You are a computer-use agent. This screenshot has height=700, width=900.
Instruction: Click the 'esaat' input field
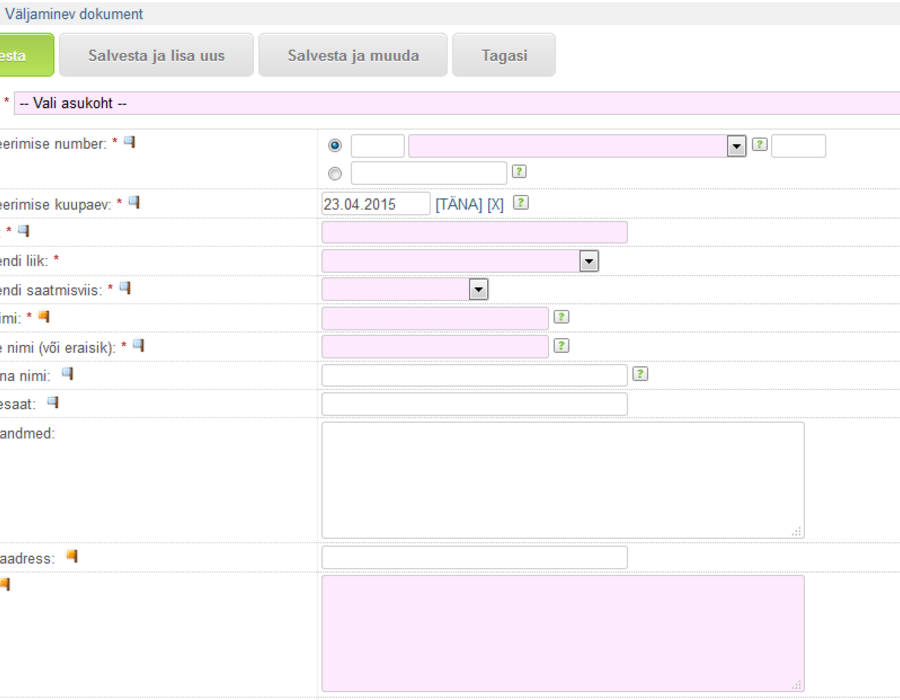click(475, 404)
